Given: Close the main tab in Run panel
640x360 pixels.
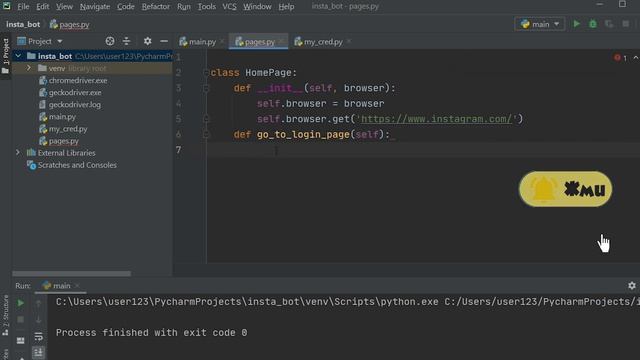Looking at the screenshot, I should point(77,286).
